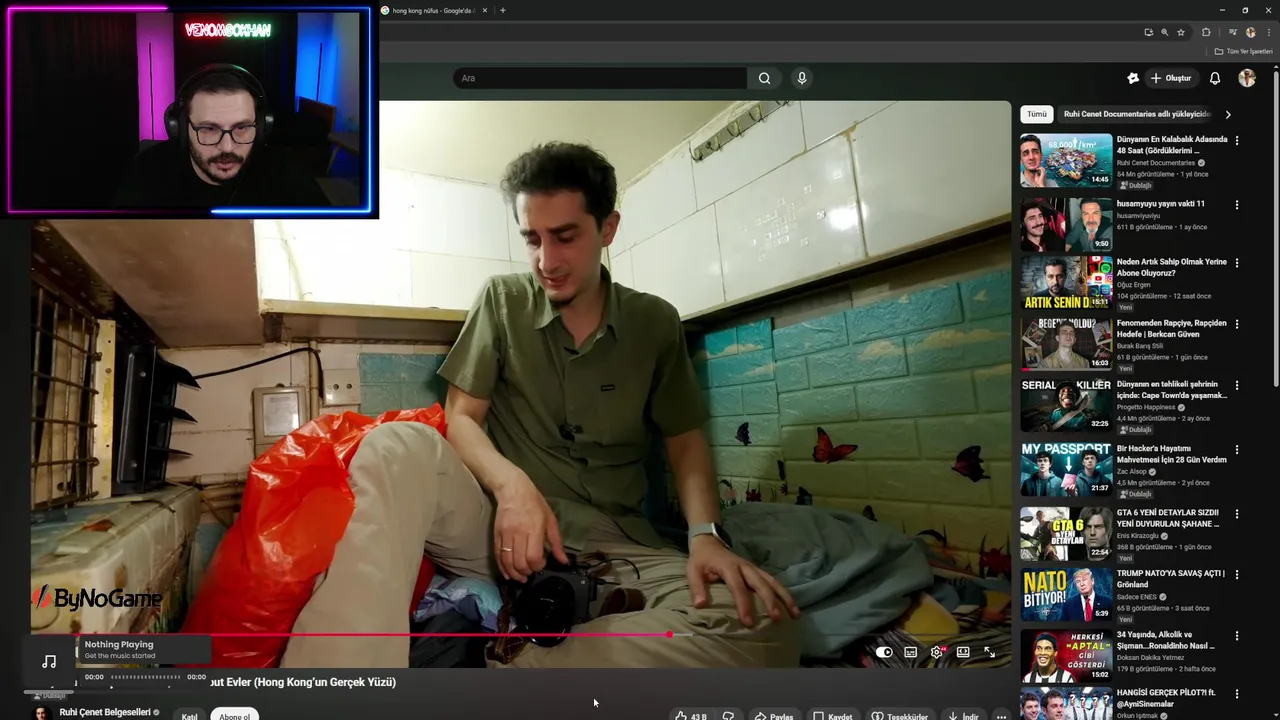Share the video using Paylaş
Screen dimensions: 1280x720
774,716
